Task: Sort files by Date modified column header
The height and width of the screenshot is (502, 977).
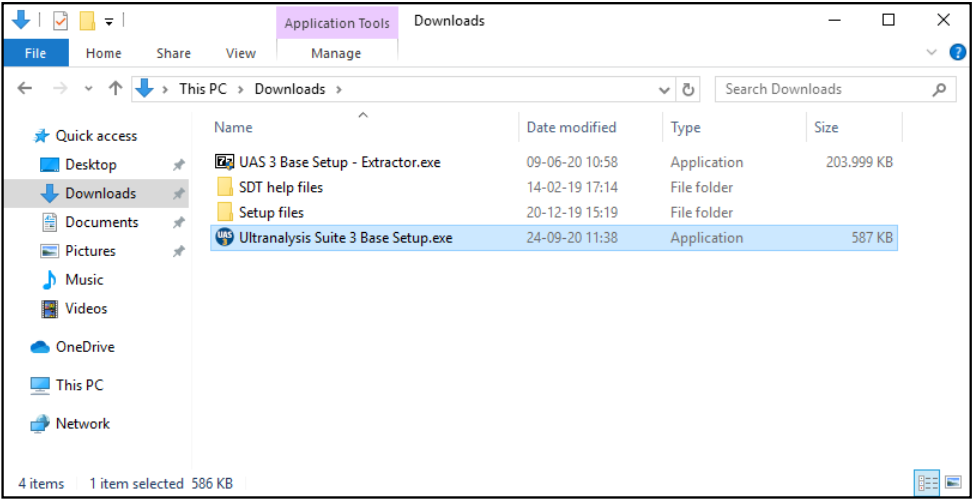Action: pos(571,127)
